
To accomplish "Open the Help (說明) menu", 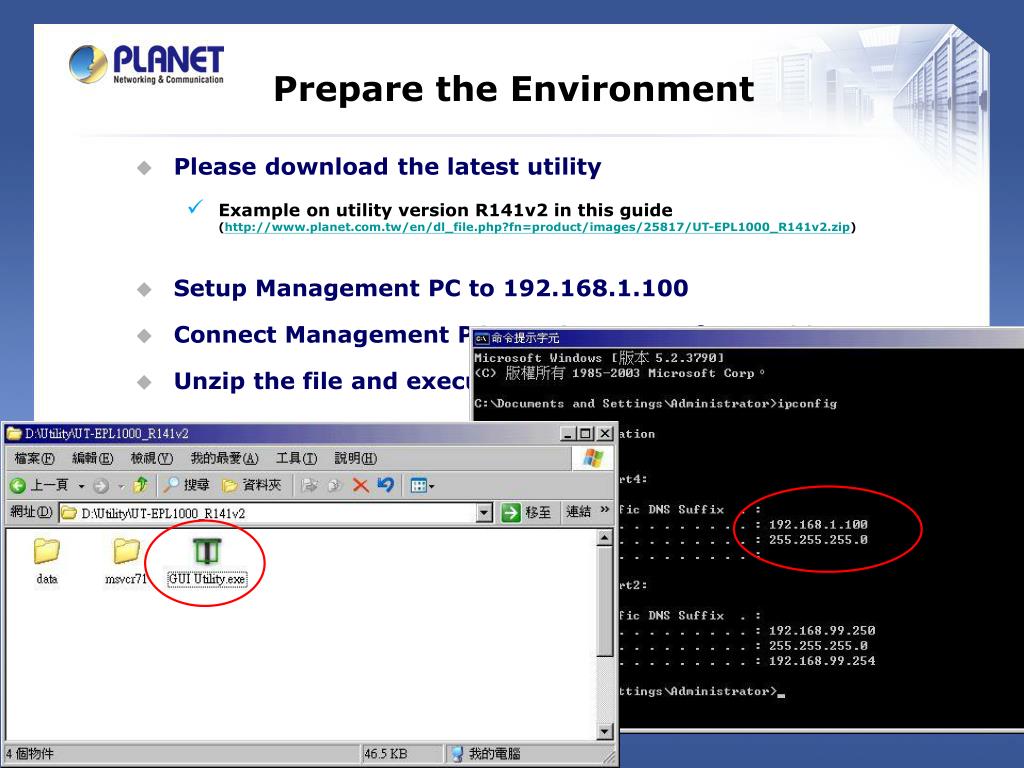I will (x=355, y=458).
